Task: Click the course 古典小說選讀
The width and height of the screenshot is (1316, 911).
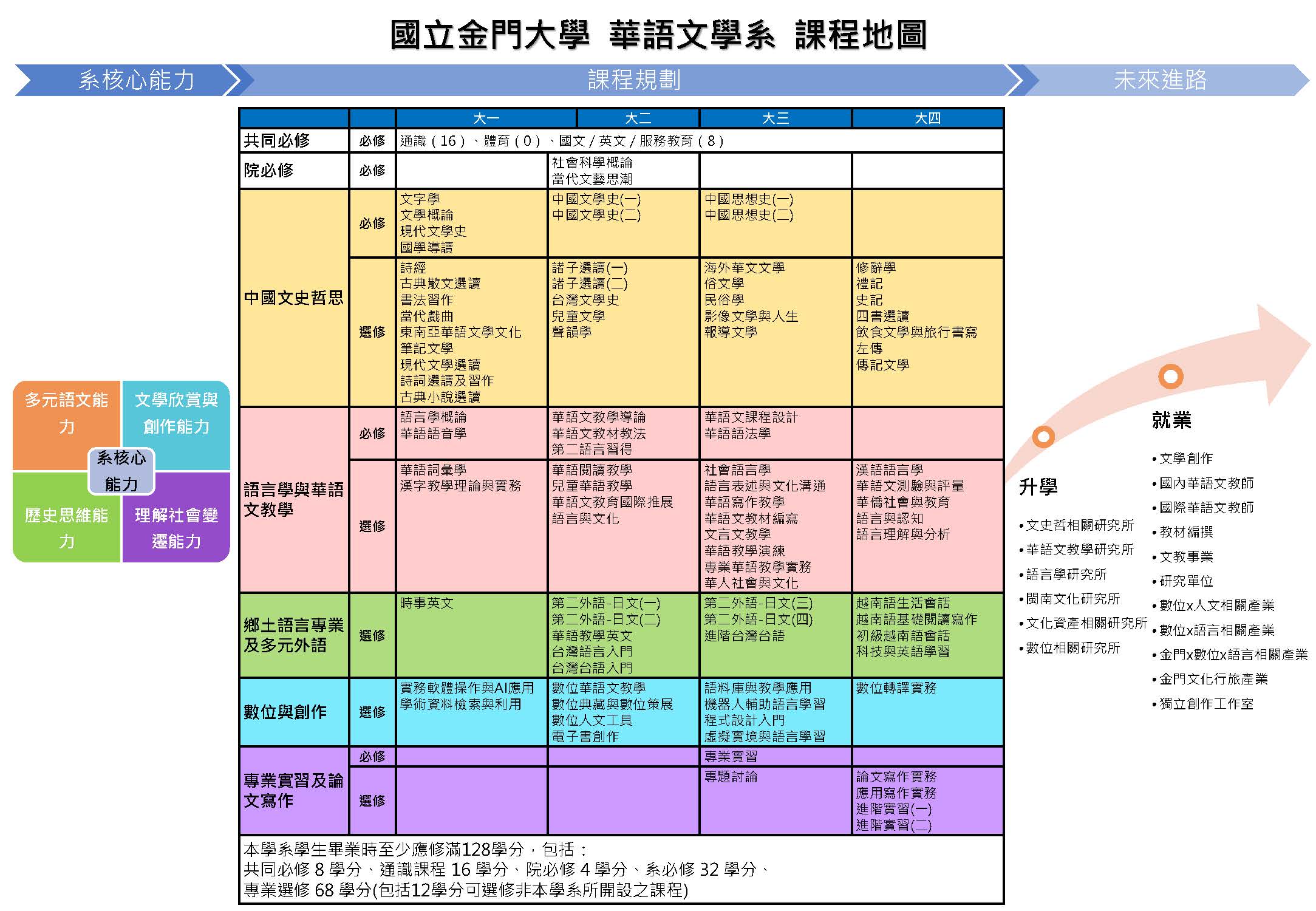Action: (x=440, y=397)
